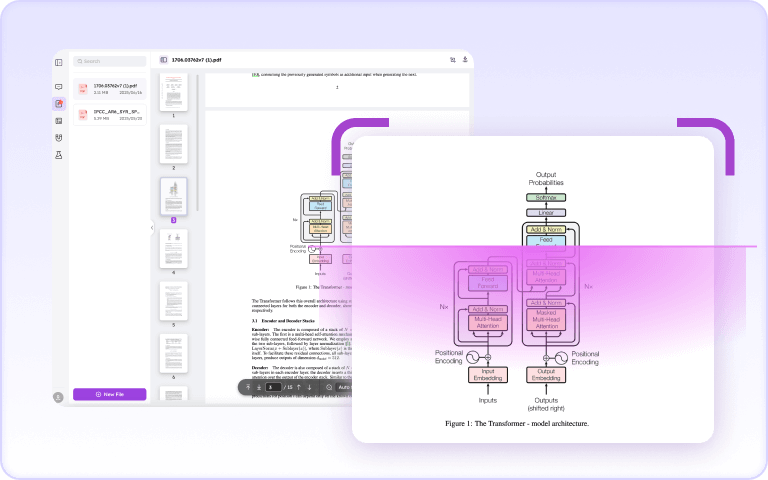The width and height of the screenshot is (768, 480).
Task: Select page 2 thumbnail
Action: click(x=173, y=144)
